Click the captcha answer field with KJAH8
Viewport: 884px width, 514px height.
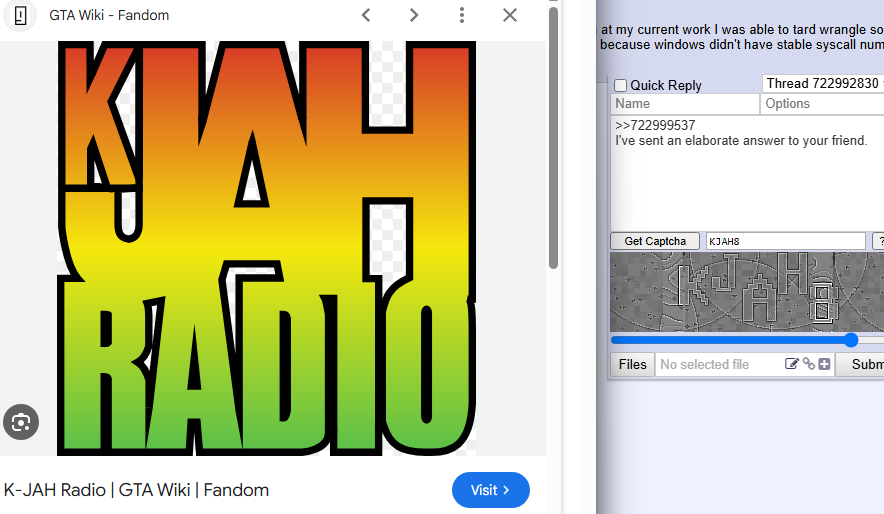coord(786,241)
